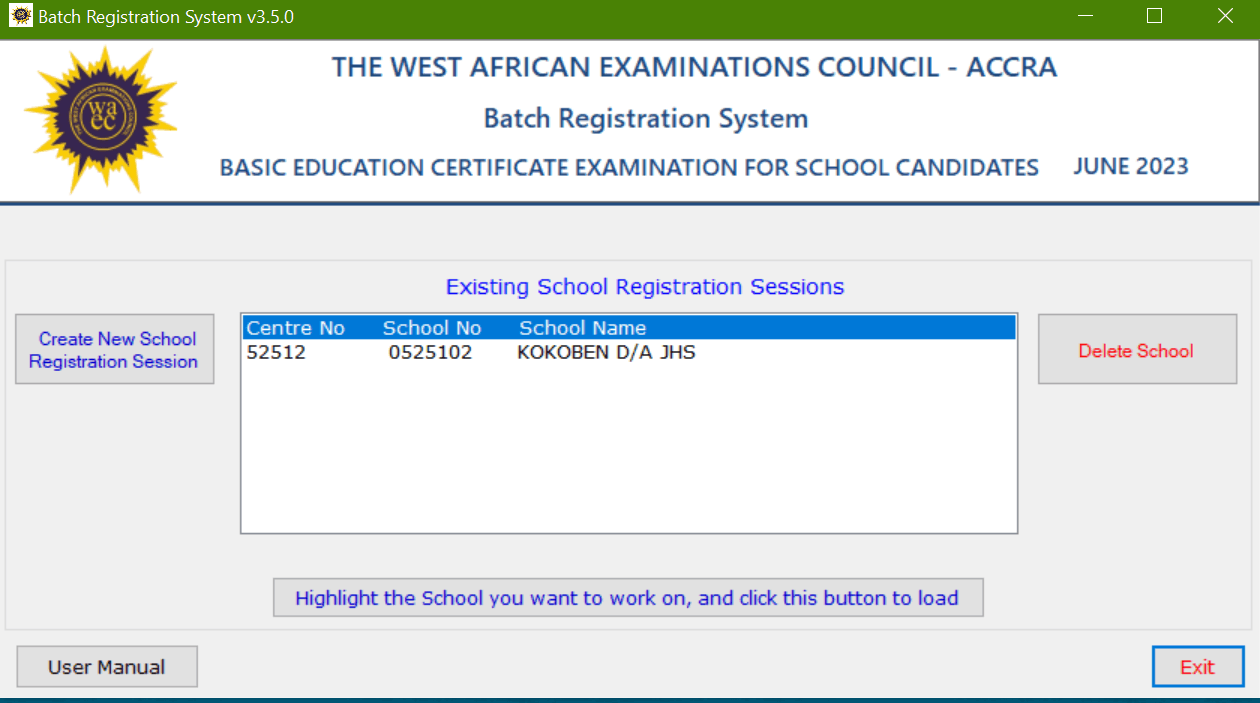Click the small app icon in the title bar
Image resolution: width=1260 pixels, height=703 pixels.
tap(20, 17)
